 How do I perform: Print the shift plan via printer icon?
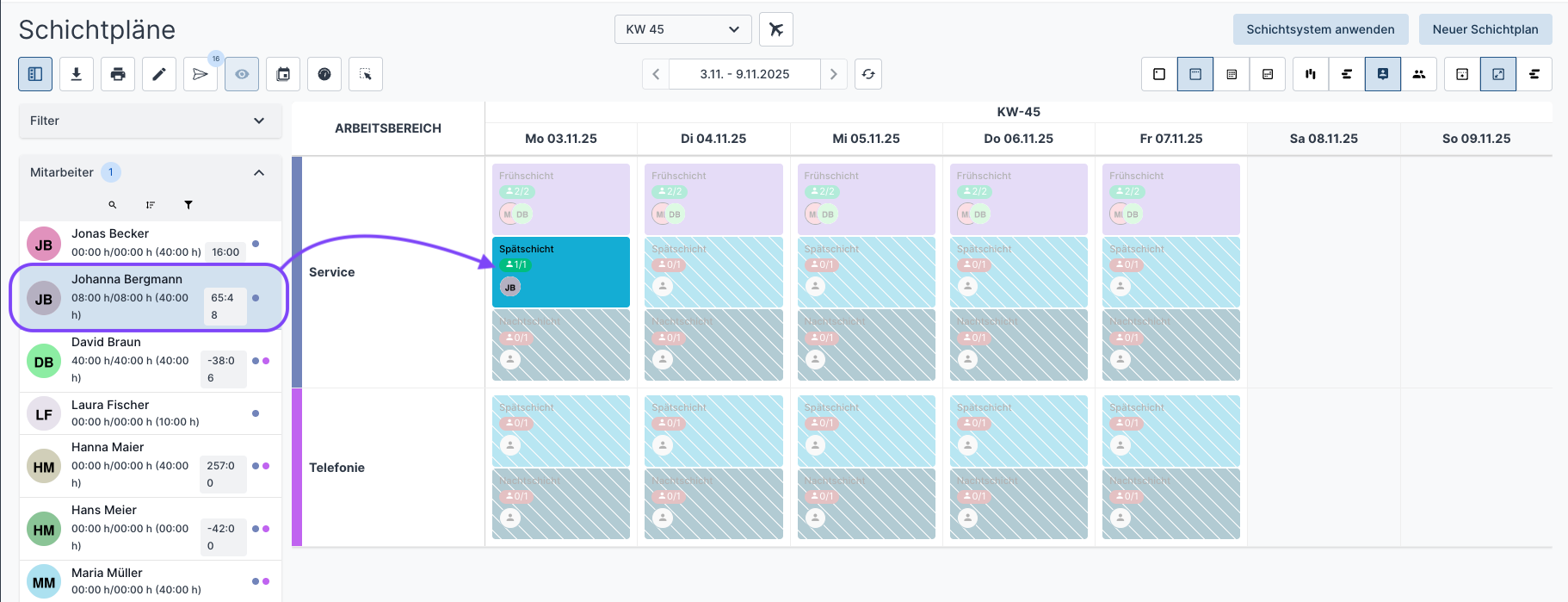pyautogui.click(x=118, y=74)
